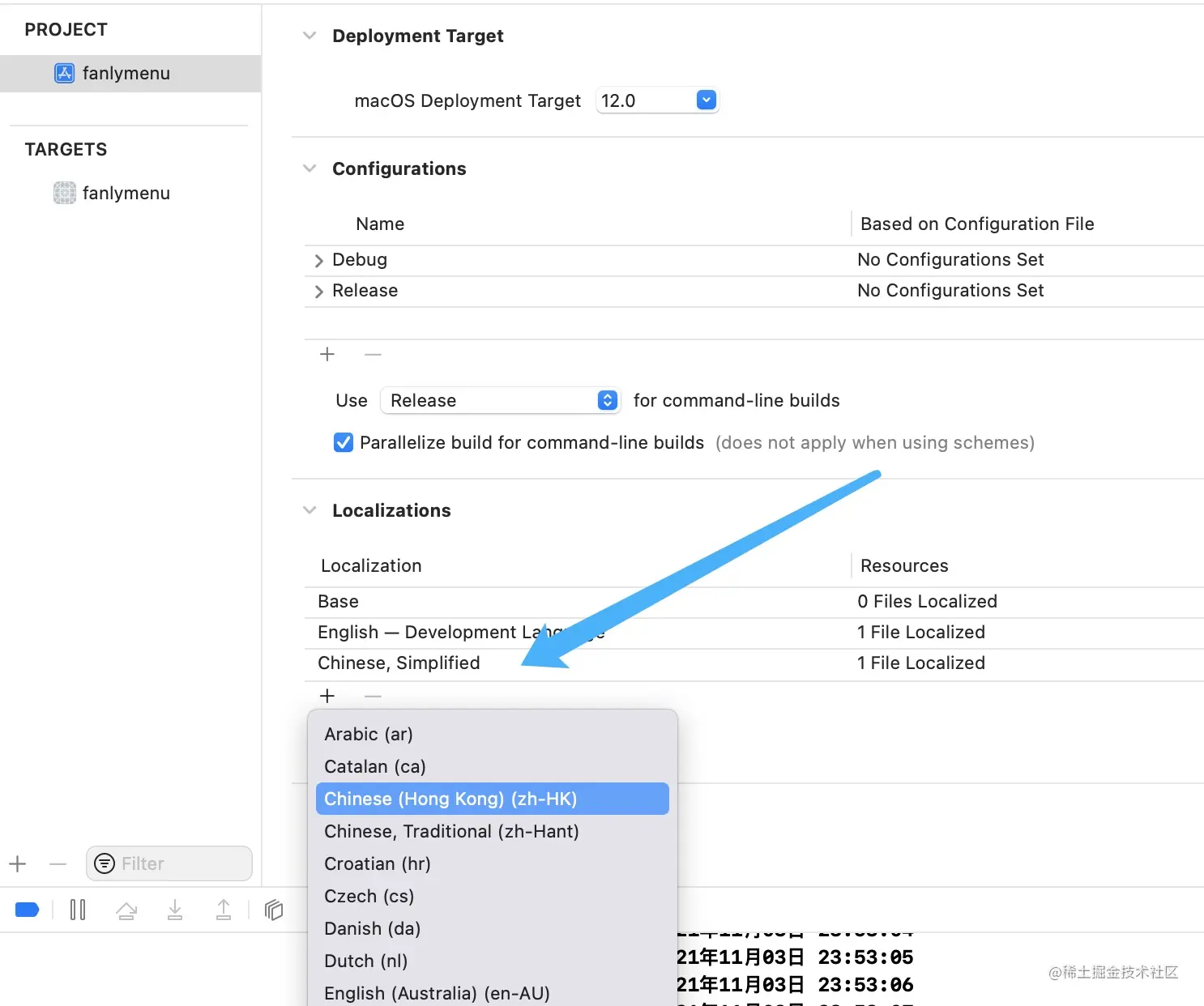Choose Danish (da) from the menu
The width and height of the screenshot is (1204, 1006).
(493, 928)
